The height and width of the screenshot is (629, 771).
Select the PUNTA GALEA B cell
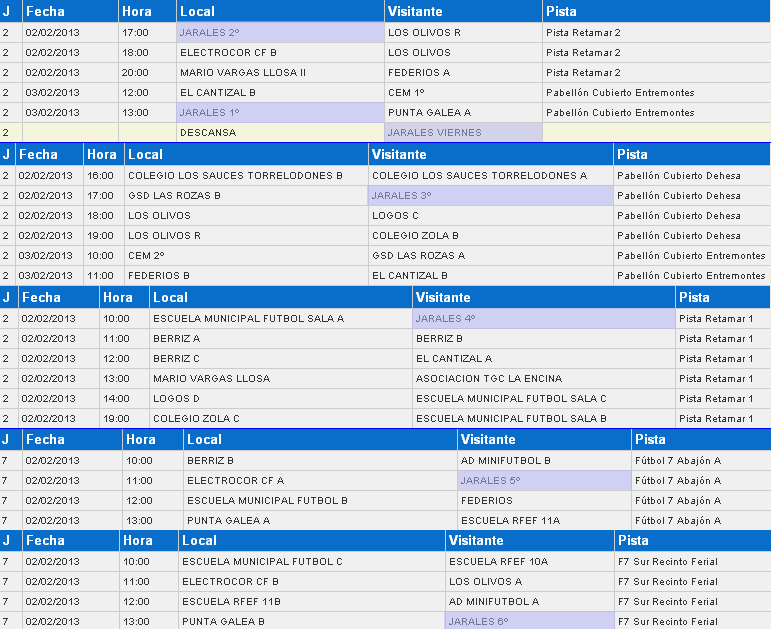312,622
